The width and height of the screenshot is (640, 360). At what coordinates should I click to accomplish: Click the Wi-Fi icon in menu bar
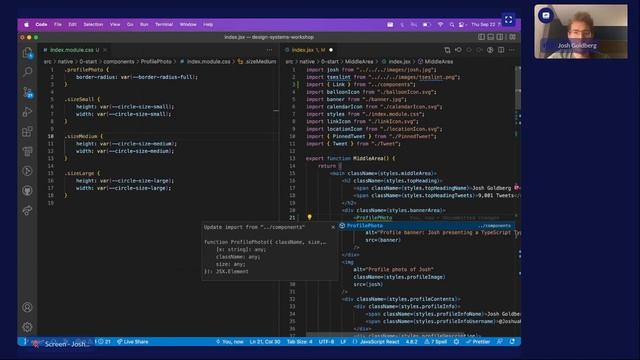click(x=440, y=24)
